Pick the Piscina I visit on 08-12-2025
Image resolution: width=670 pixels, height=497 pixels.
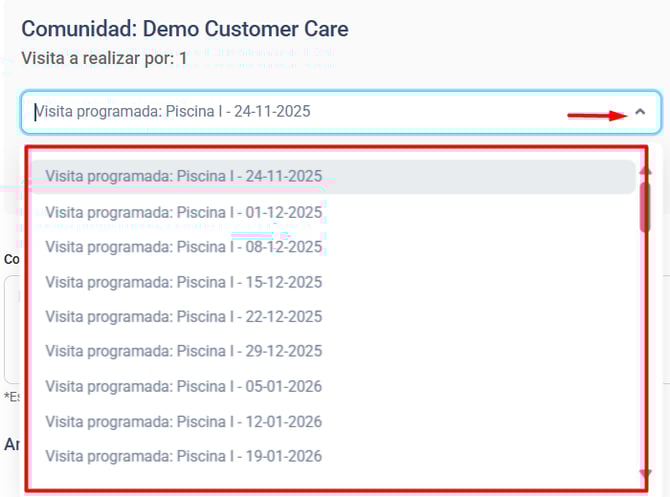[x=184, y=247]
